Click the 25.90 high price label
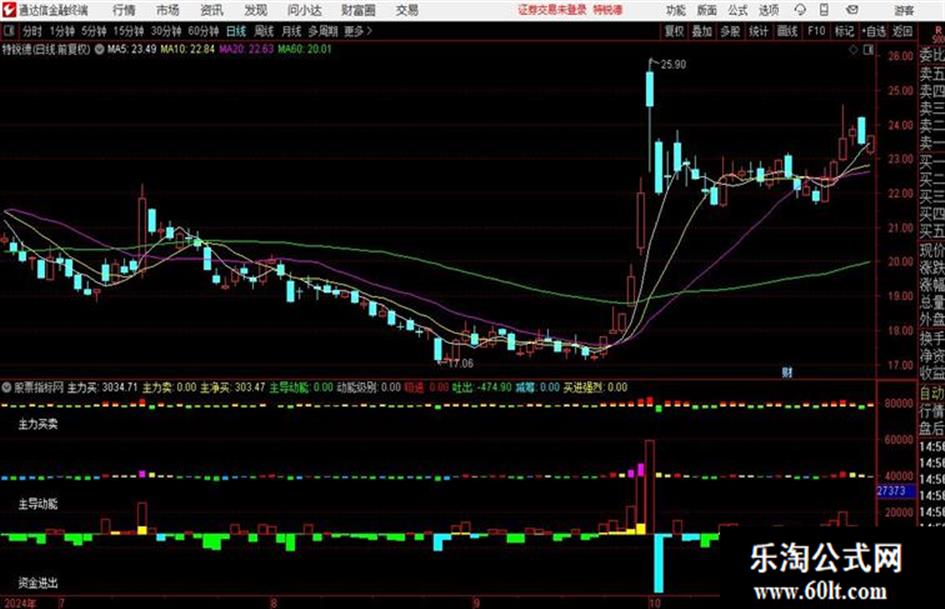The width and height of the screenshot is (945, 609). coord(673,65)
